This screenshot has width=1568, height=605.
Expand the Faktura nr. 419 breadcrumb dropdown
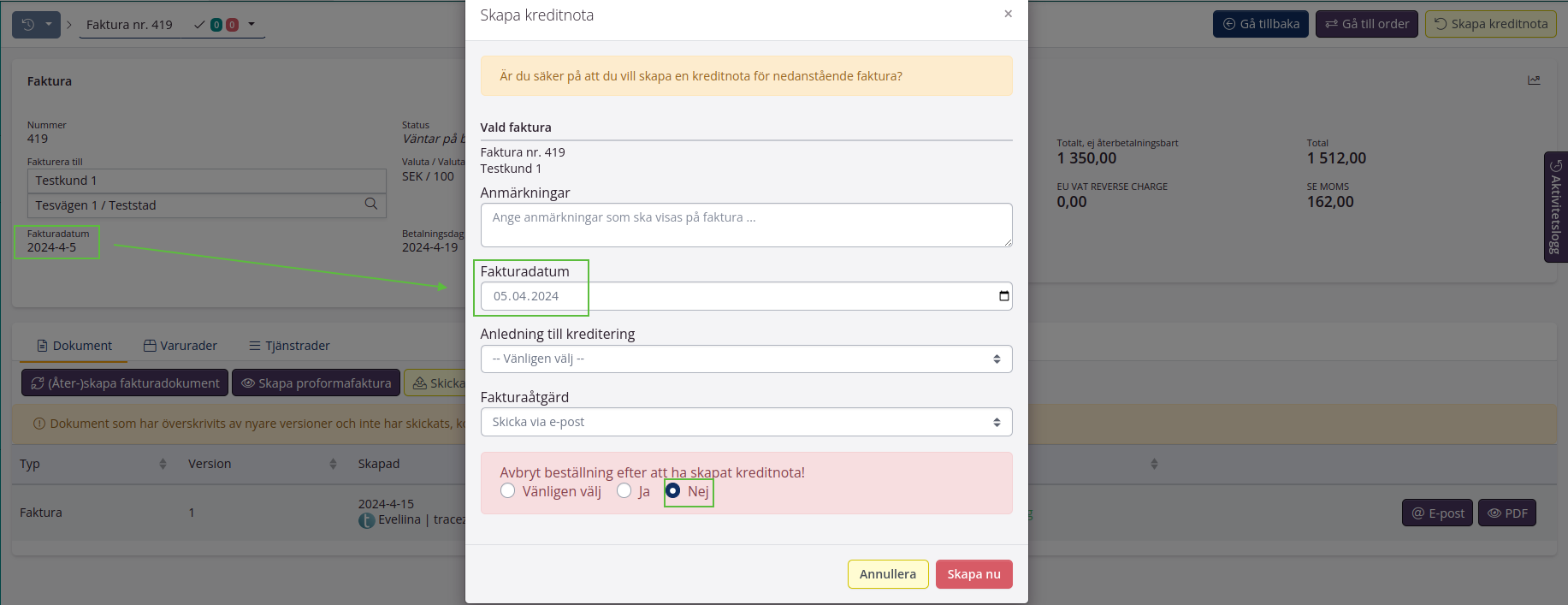point(251,24)
